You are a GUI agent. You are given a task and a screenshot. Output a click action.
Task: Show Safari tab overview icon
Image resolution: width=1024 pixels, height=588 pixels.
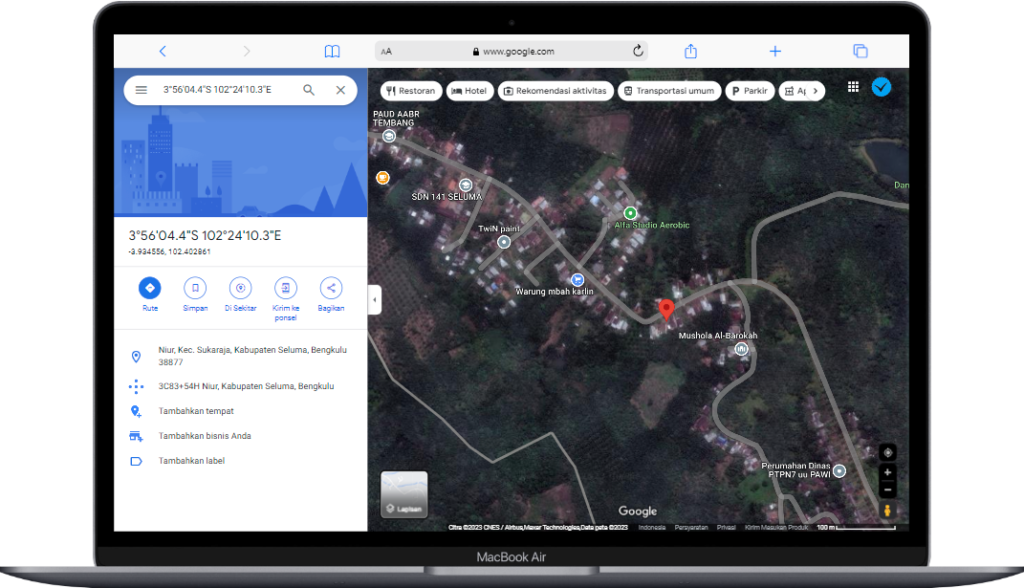(860, 51)
